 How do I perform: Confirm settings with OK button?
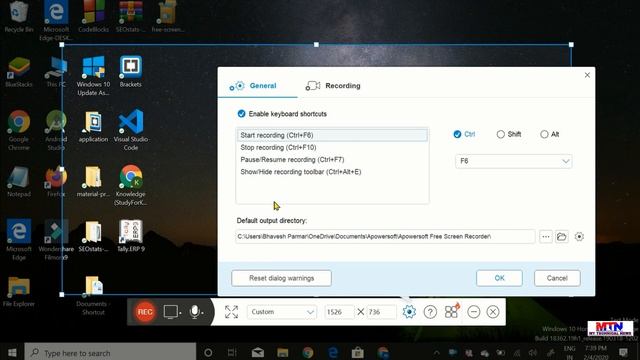click(x=499, y=278)
